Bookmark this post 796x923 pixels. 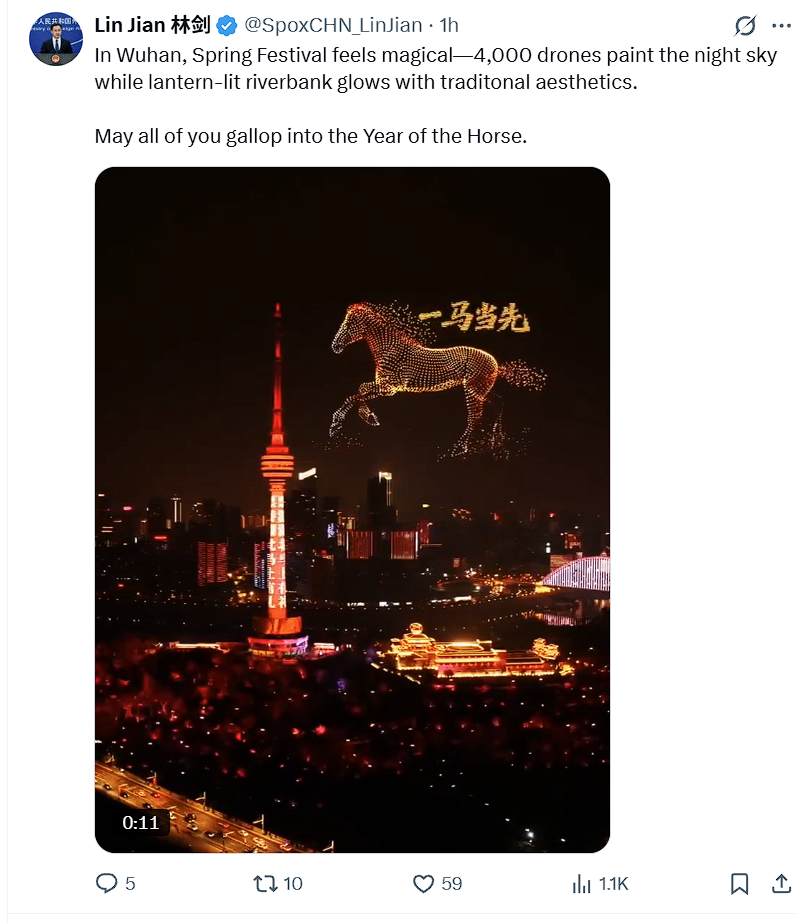coord(739,884)
